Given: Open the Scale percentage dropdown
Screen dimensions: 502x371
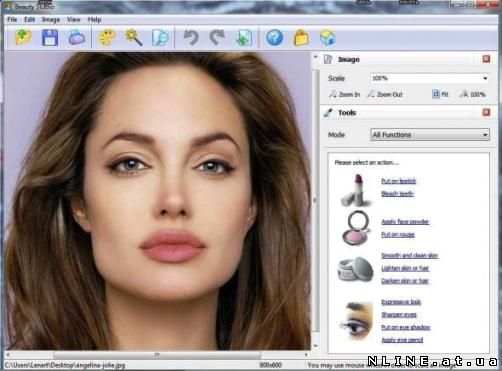Looking at the screenshot, I should pos(430,78).
